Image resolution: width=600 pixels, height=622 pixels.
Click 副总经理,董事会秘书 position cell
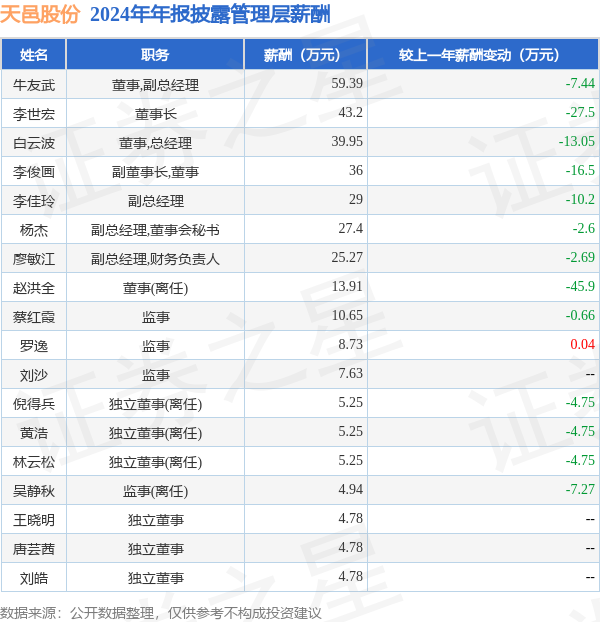coord(155,230)
